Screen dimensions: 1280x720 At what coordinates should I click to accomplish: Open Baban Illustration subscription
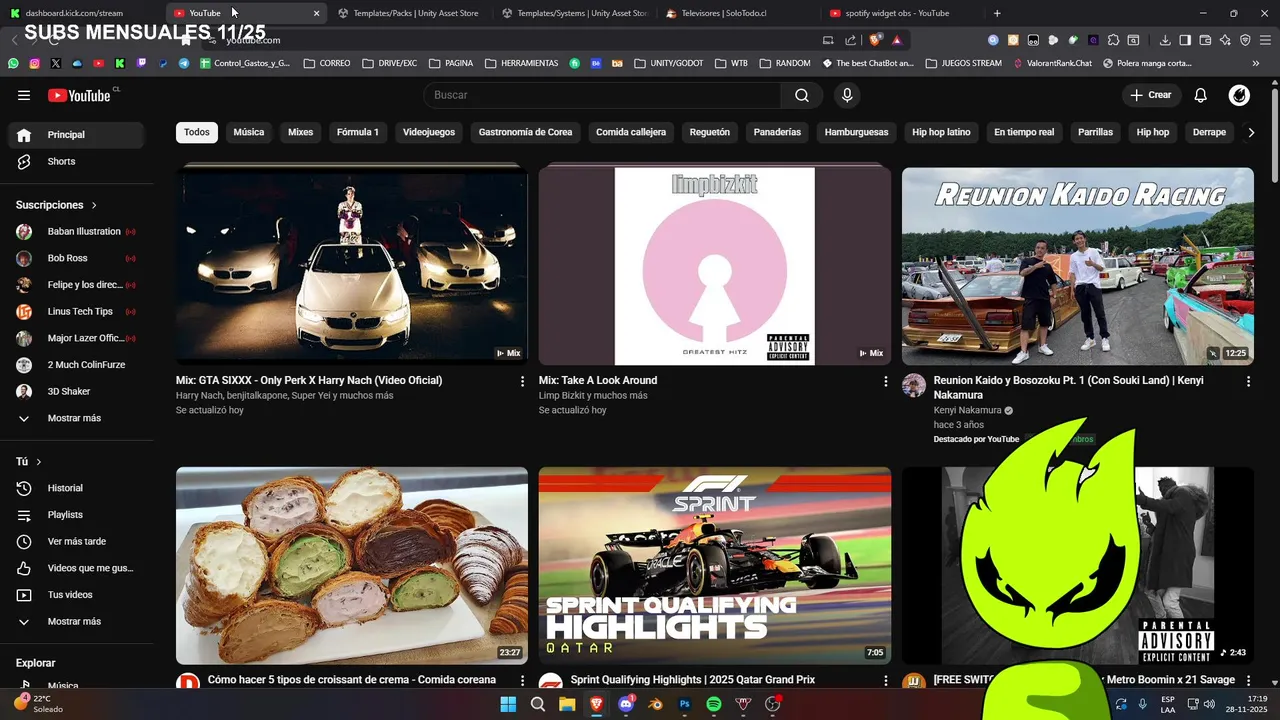click(x=76, y=231)
